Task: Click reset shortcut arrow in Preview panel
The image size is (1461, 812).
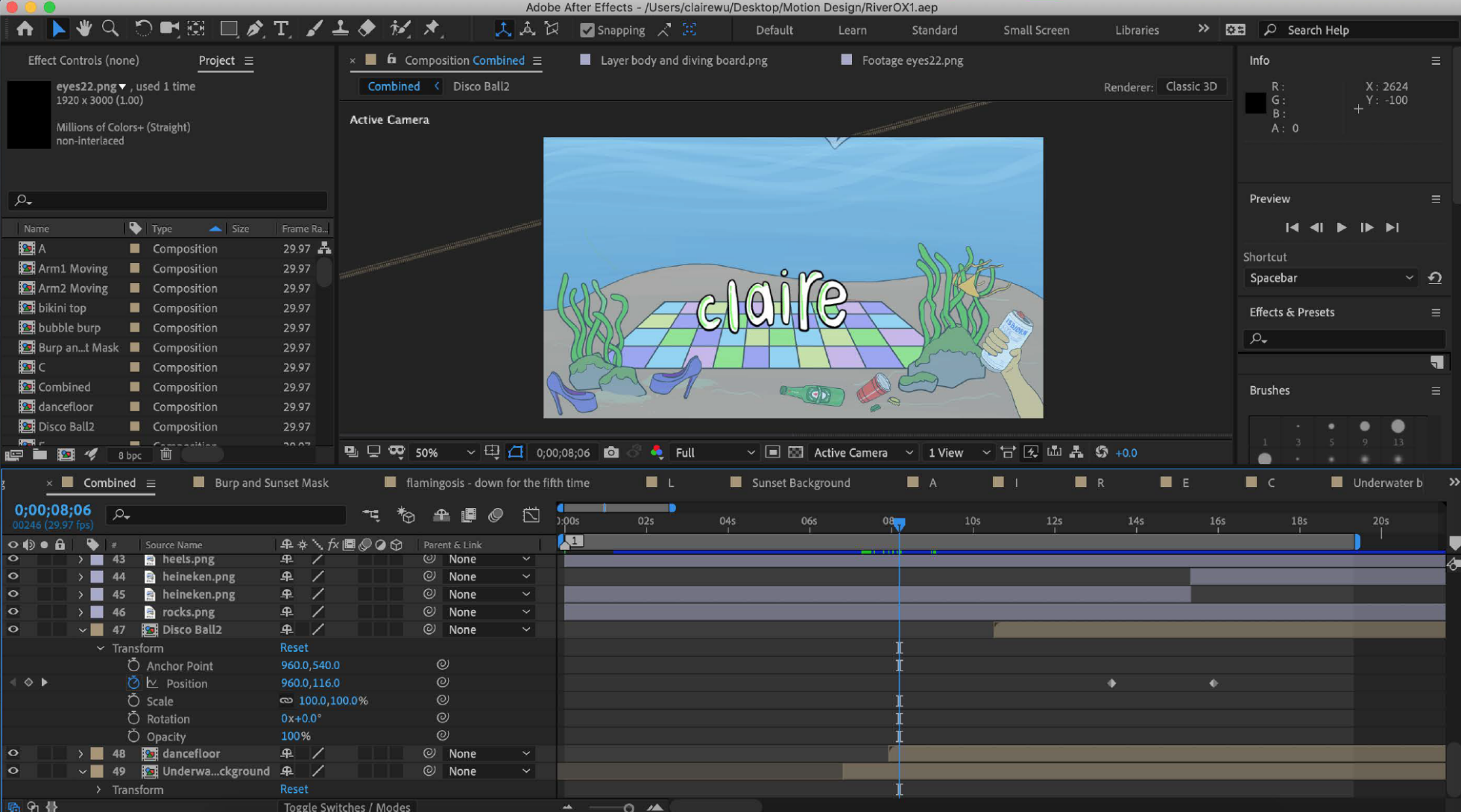Action: [x=1435, y=278]
